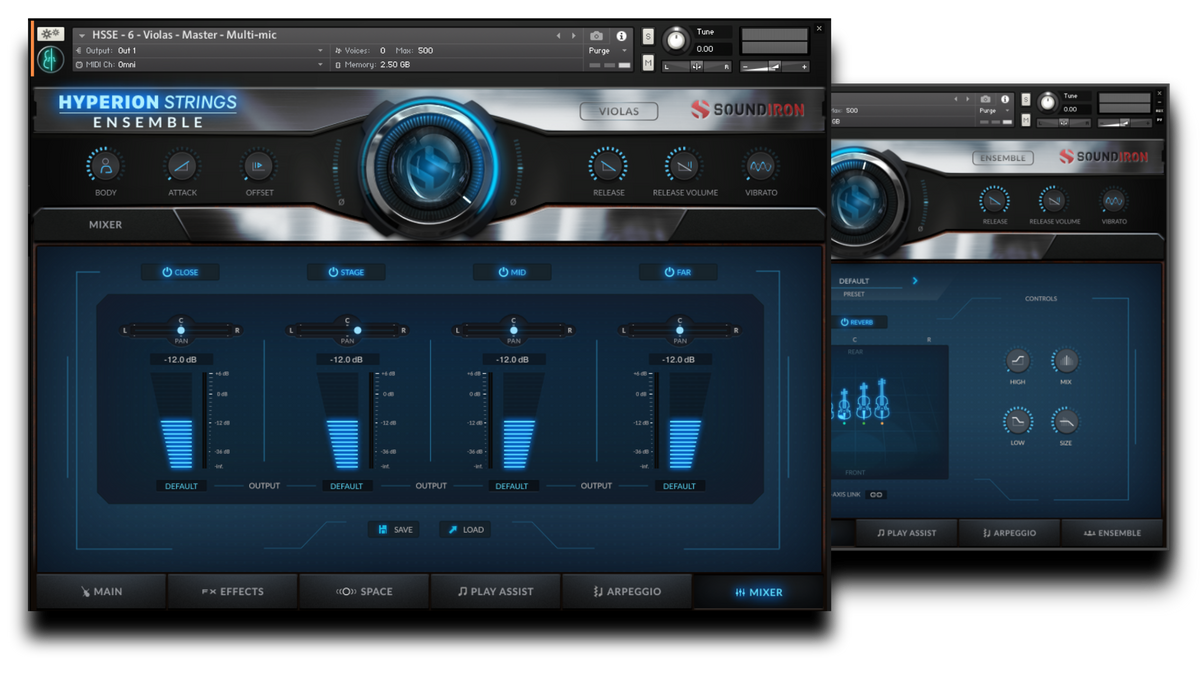Screen dimensions: 1200x675
Task: Click the Save mixer preset button
Action: pos(393,530)
